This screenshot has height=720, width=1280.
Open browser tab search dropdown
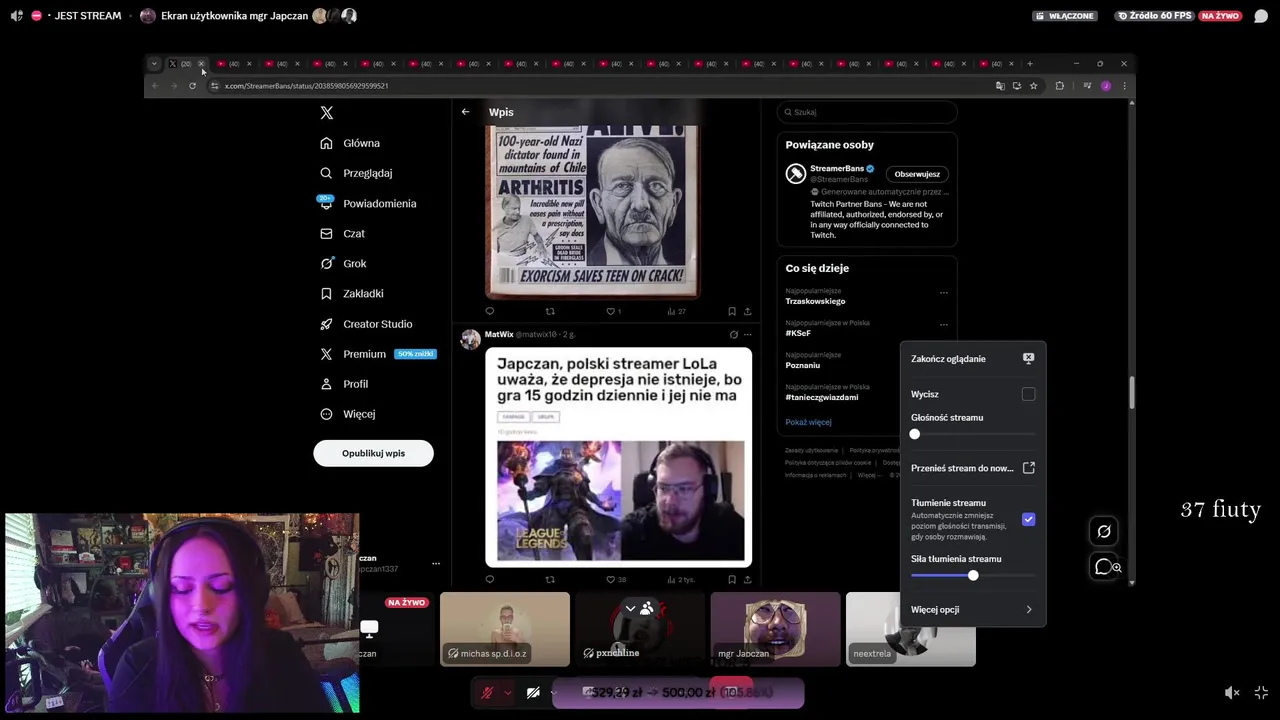click(154, 64)
